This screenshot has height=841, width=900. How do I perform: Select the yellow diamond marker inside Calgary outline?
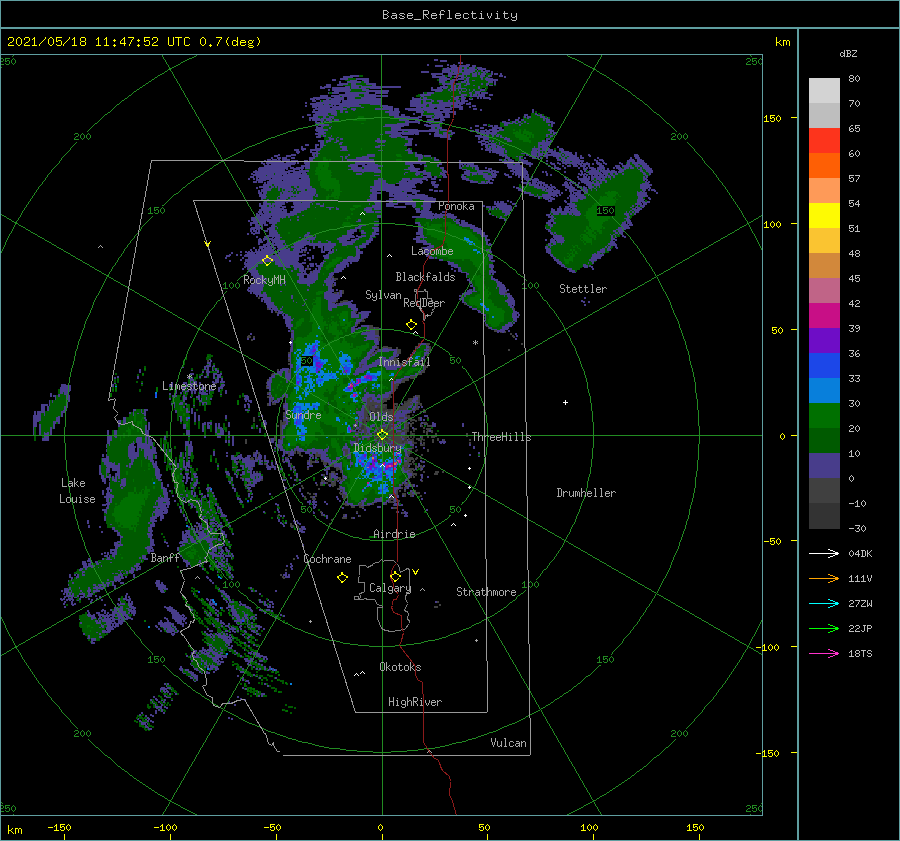[395, 576]
